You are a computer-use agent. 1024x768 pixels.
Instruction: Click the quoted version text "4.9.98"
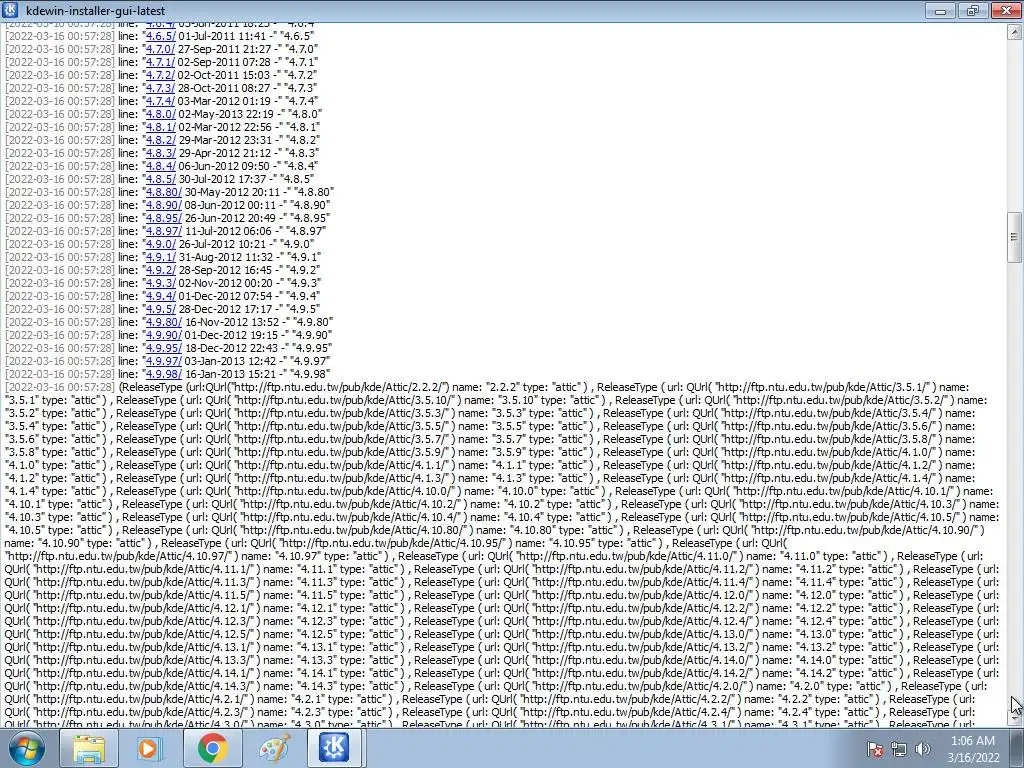(308, 374)
